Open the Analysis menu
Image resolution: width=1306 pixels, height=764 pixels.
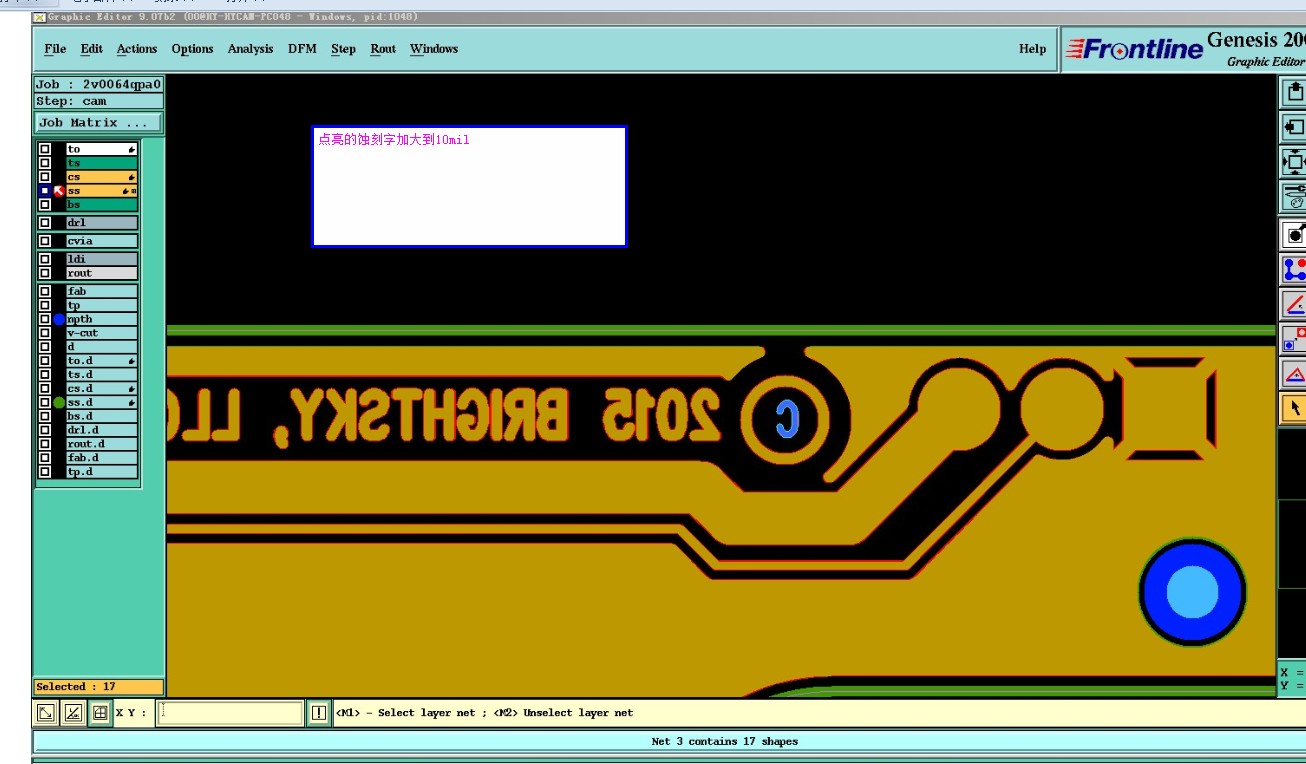tap(250, 49)
